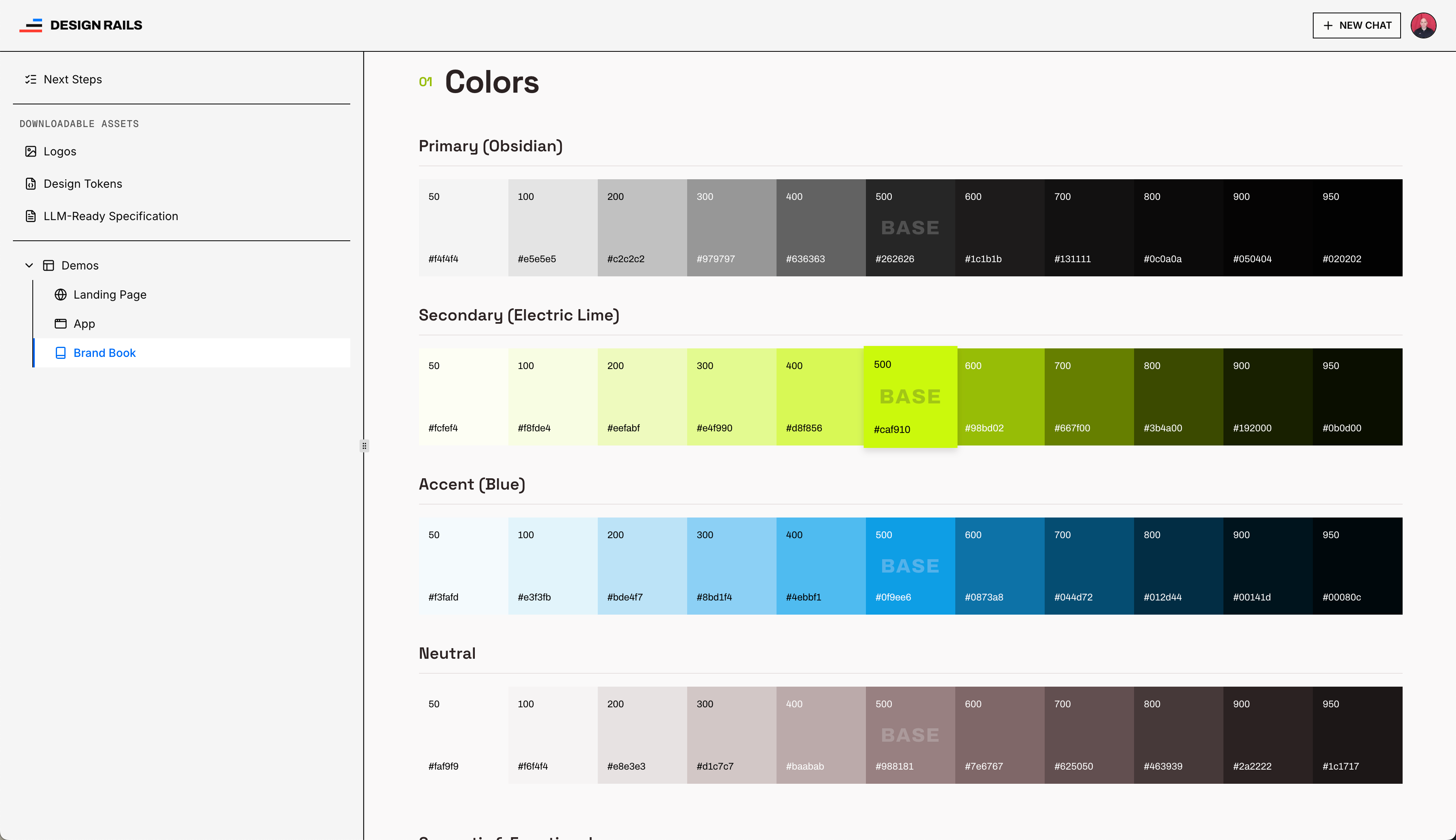Click the App window icon
The height and width of the screenshot is (840, 1456).
[x=61, y=324]
